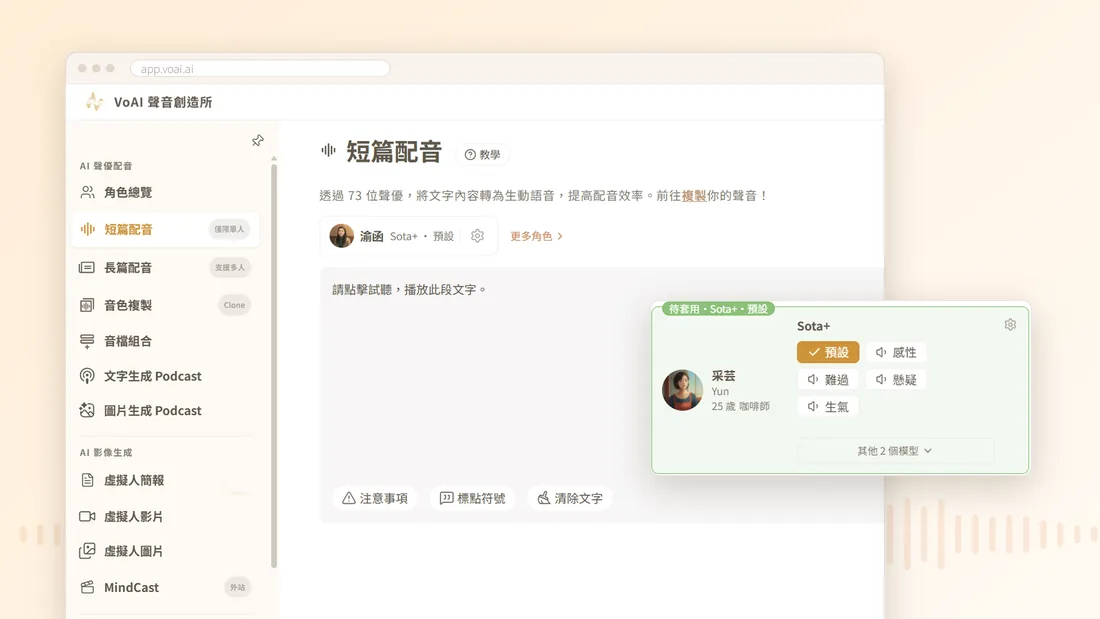
Task: Preview the 感性 style
Action: (x=896, y=352)
